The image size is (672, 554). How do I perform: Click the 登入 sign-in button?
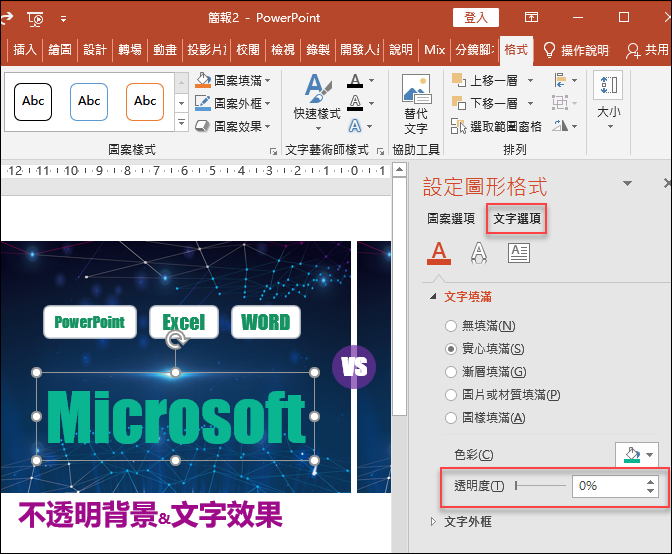[476, 18]
